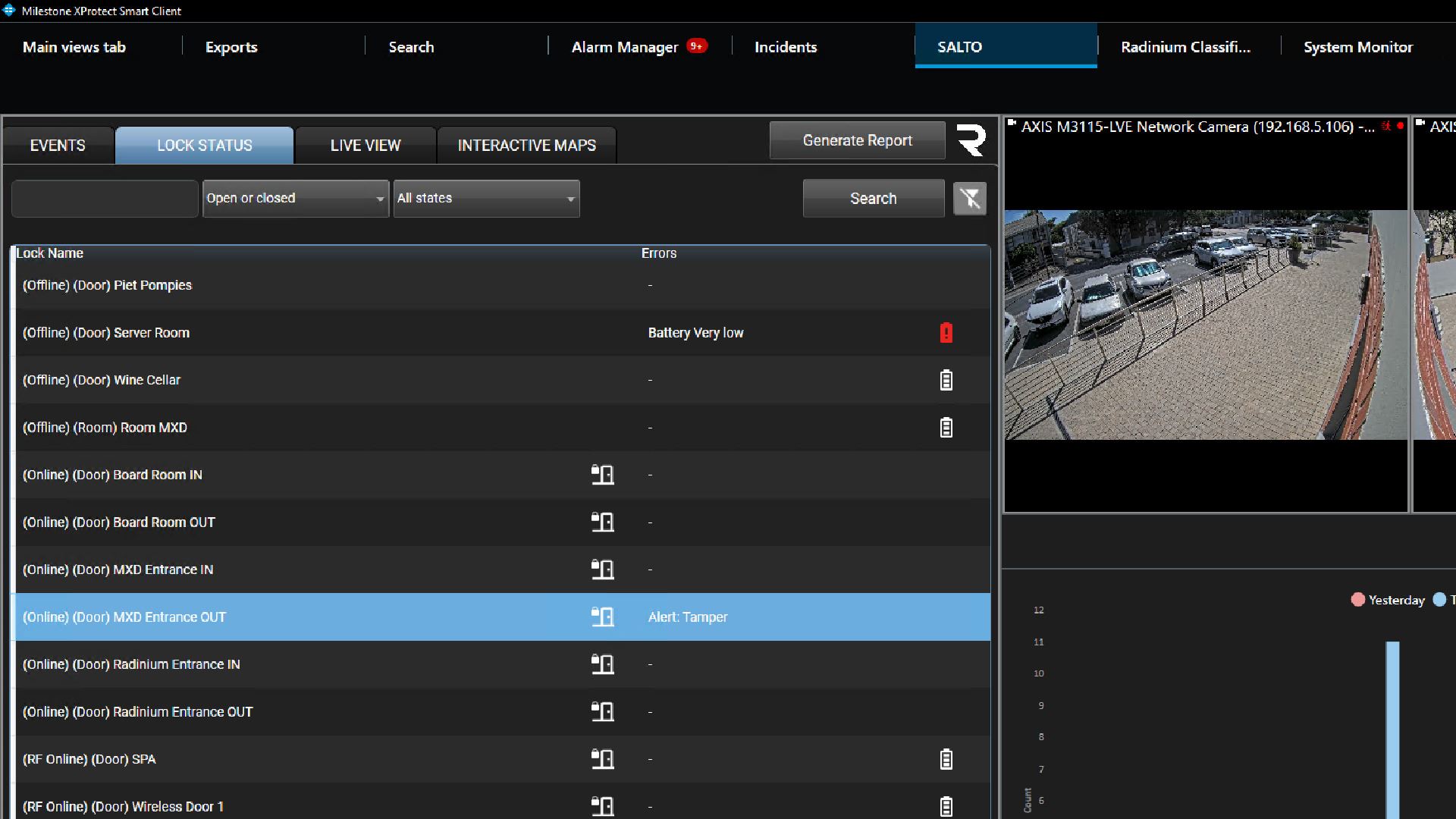Click the red recording indicator on the AXIS camera
Viewport: 1456px width, 819px height.
(x=1400, y=126)
